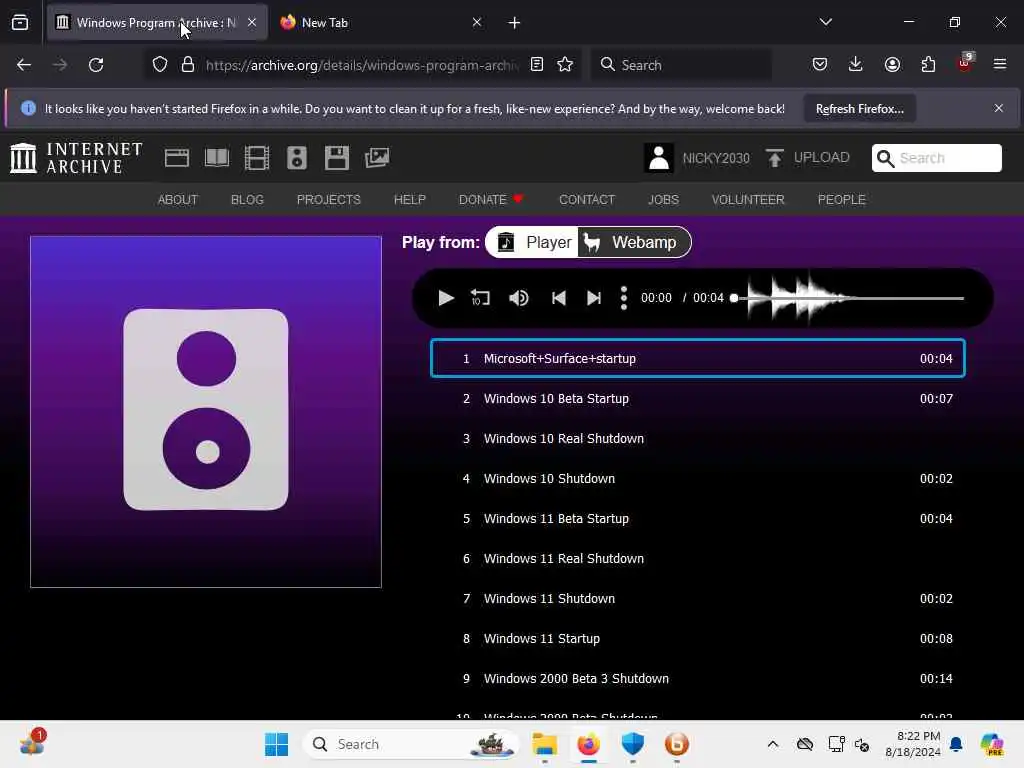Open the JOBS link
1024x768 pixels.
click(x=663, y=200)
